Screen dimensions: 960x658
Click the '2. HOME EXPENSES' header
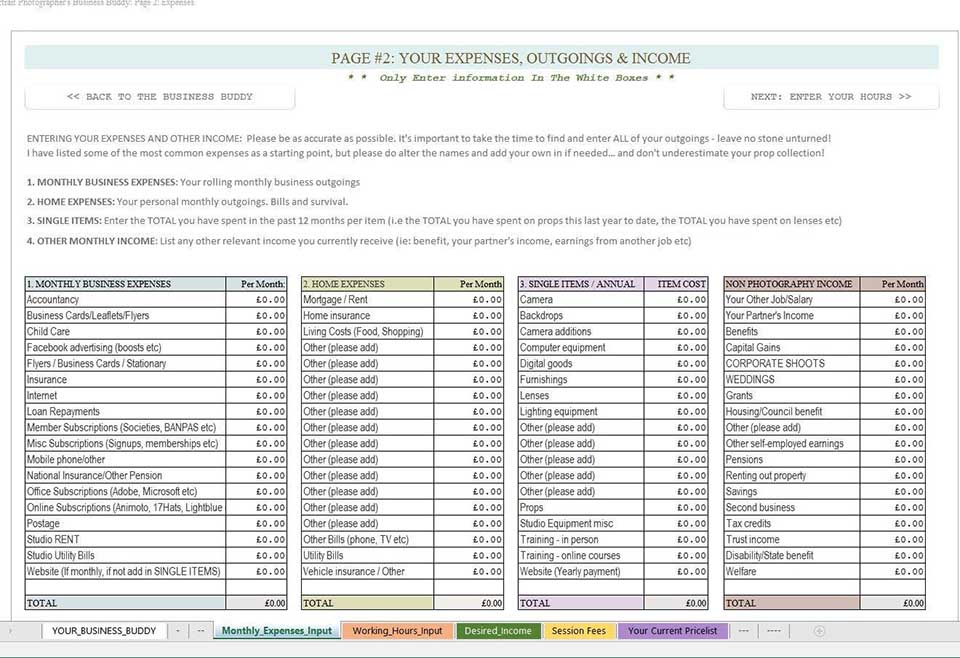click(x=367, y=284)
